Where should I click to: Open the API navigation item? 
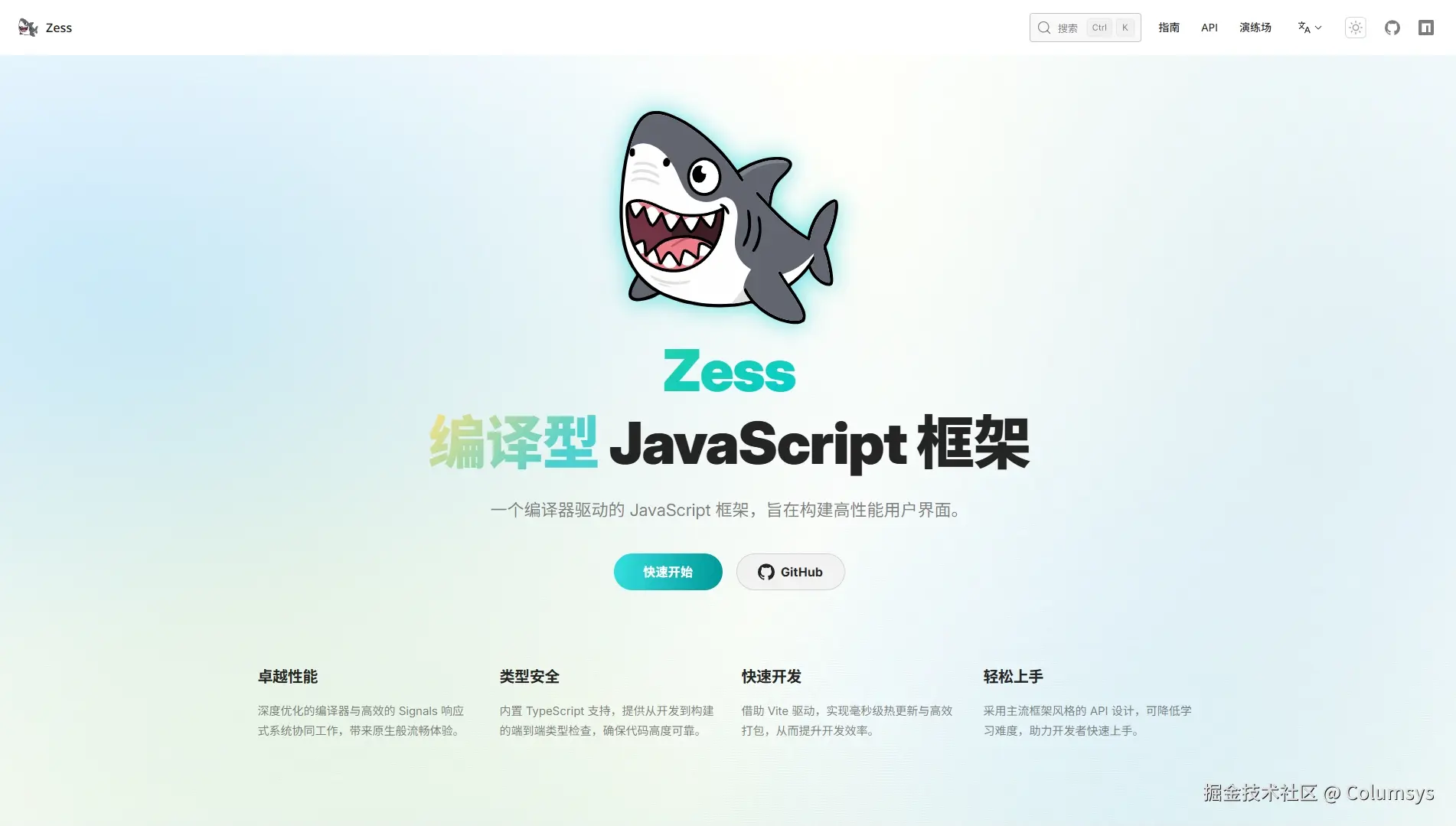coord(1209,28)
